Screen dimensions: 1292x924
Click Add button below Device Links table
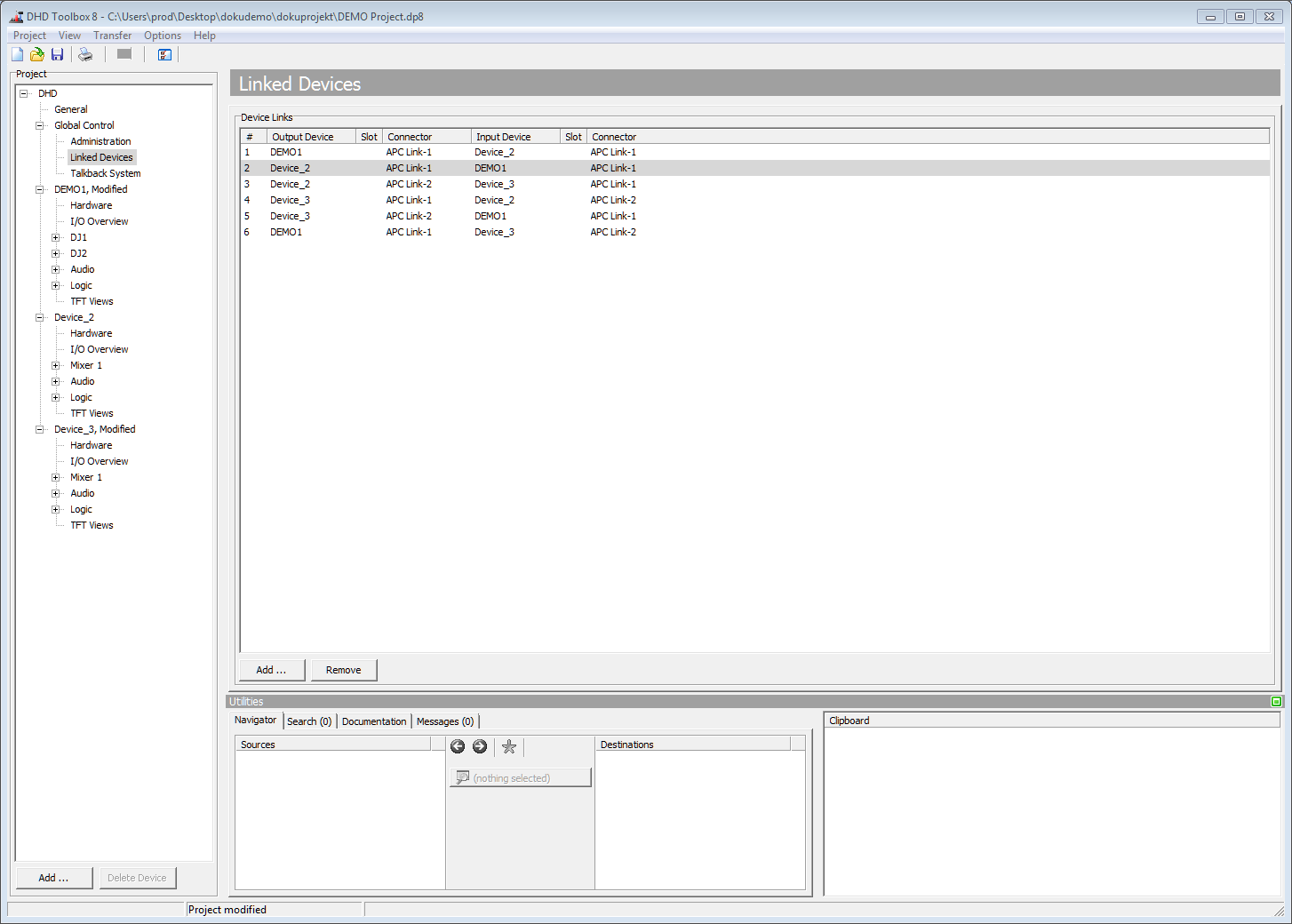tap(272, 670)
